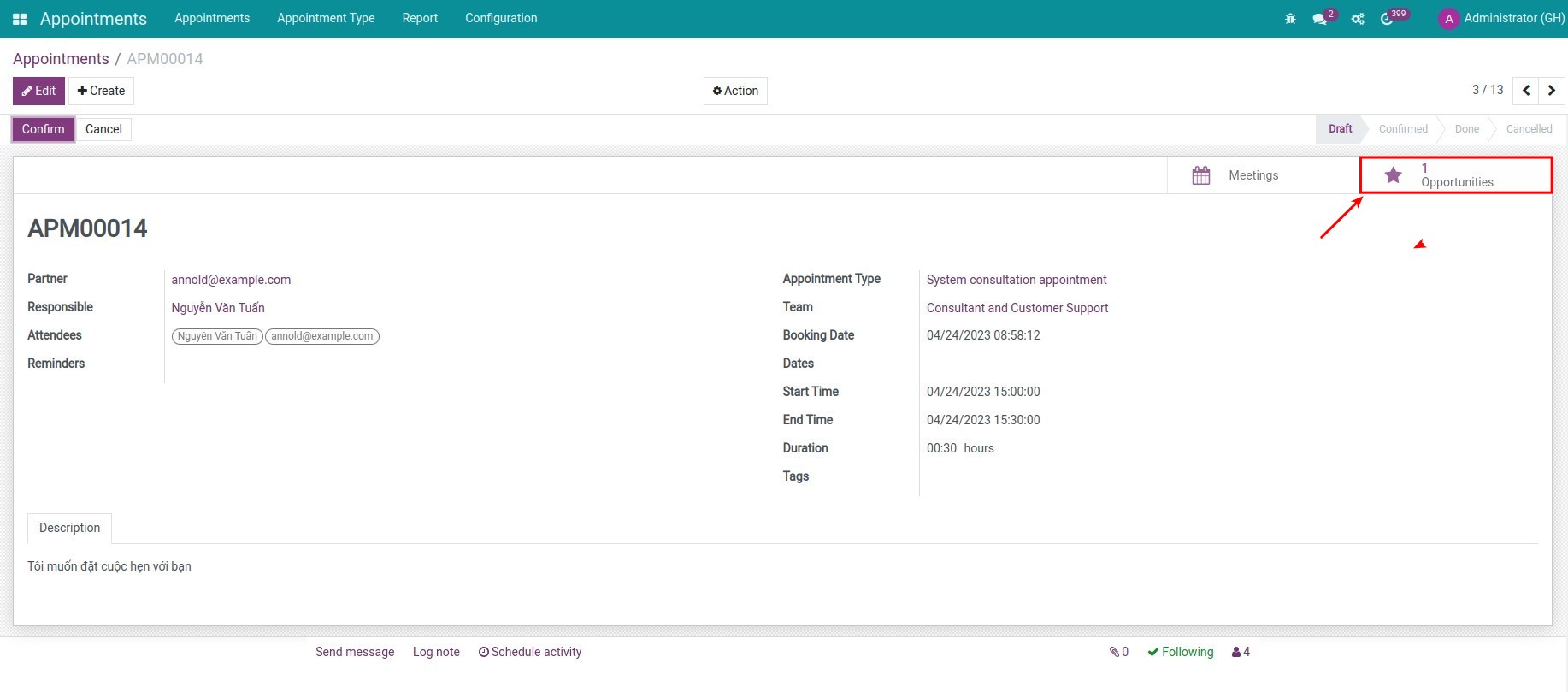Image resolution: width=1568 pixels, height=692 pixels.
Task: Open the annold@example.com partner link
Action: [x=231, y=280]
